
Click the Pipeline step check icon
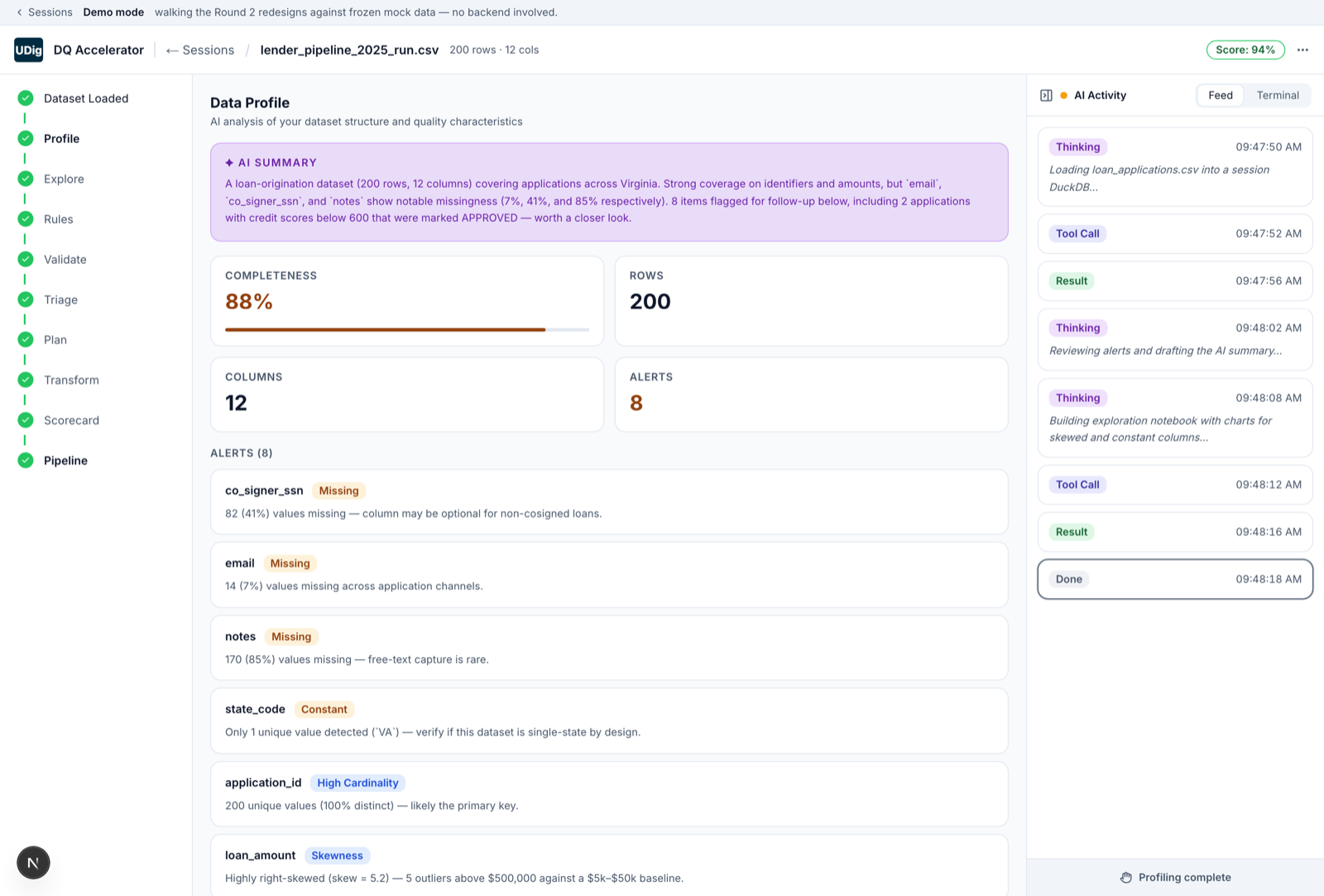(x=26, y=460)
